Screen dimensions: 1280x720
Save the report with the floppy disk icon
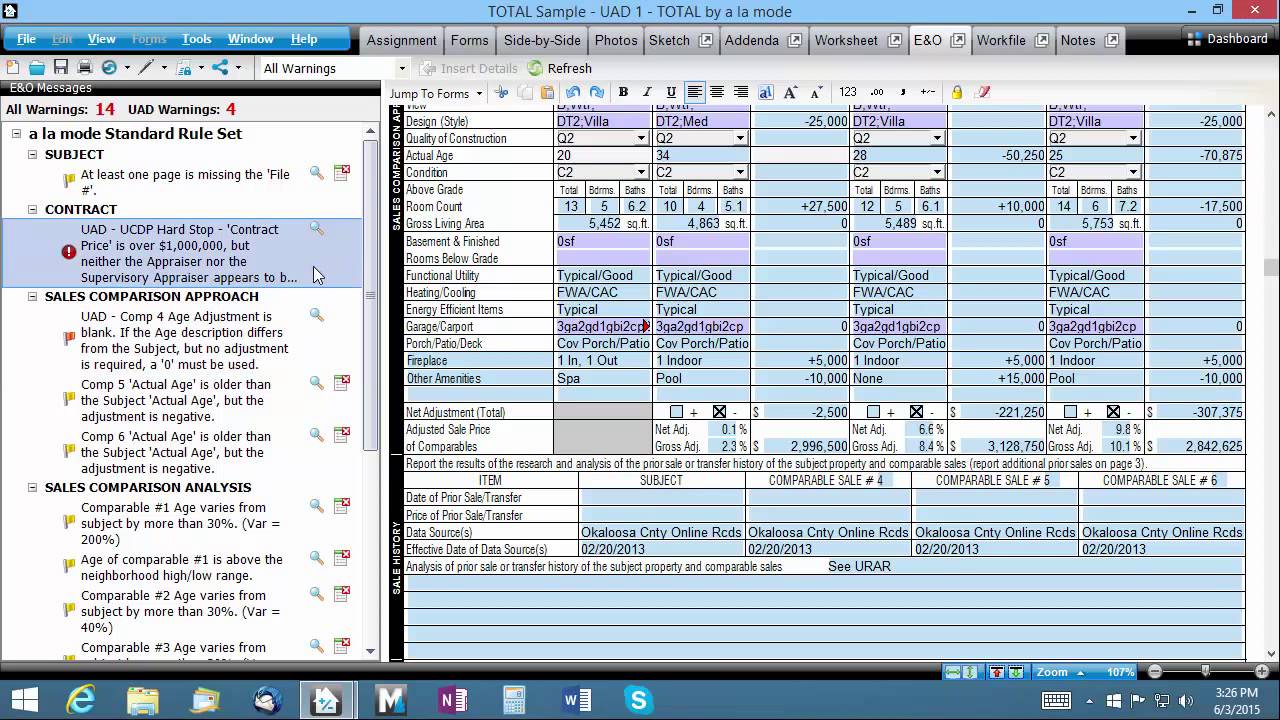[61, 68]
